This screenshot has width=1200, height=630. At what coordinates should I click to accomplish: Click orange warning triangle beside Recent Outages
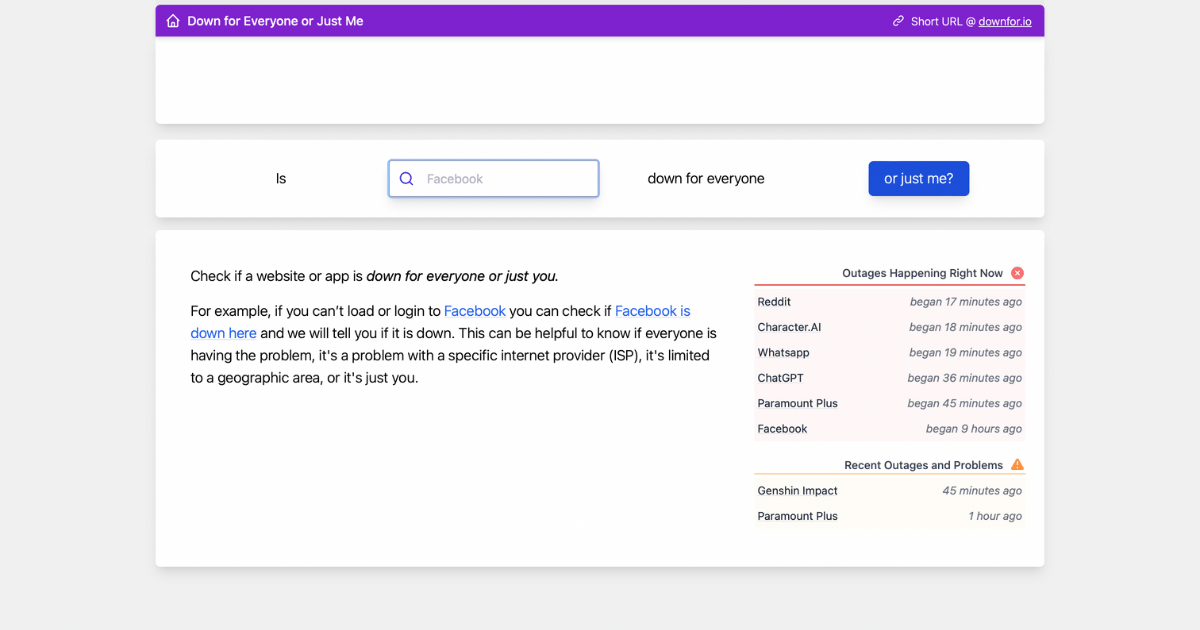[1017, 465]
